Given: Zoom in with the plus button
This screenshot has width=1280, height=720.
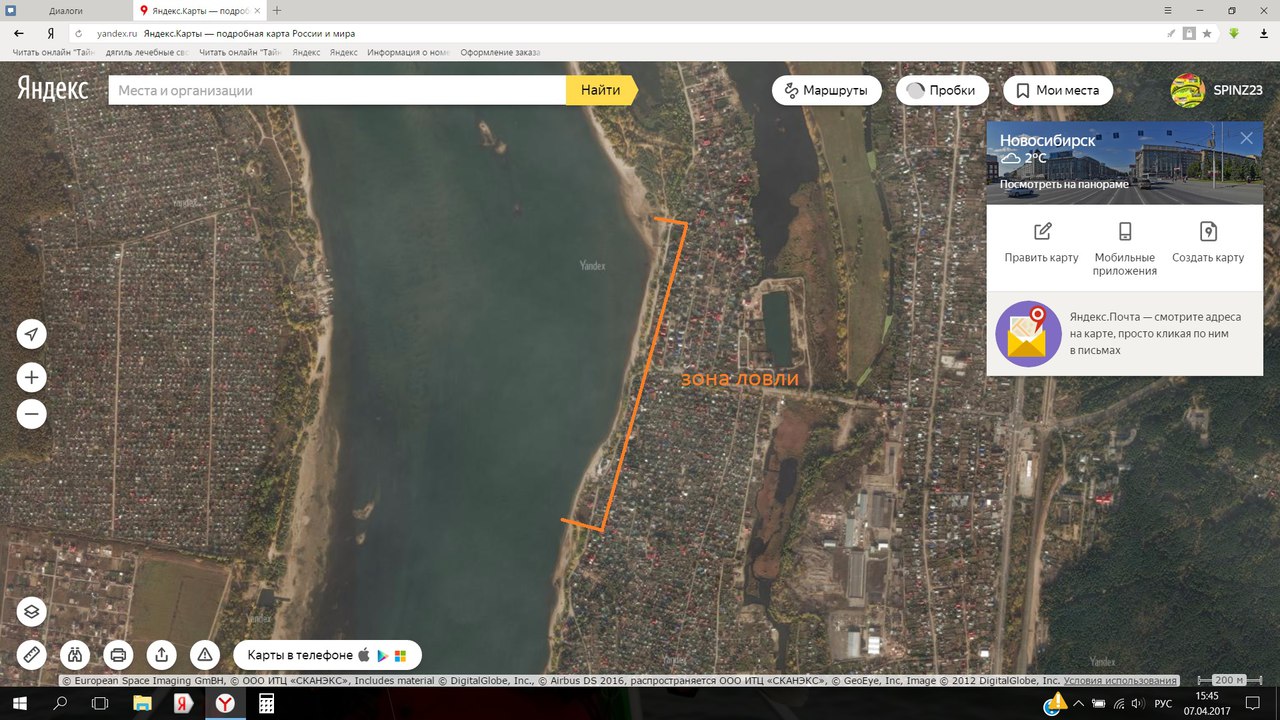Looking at the screenshot, I should click(x=32, y=377).
